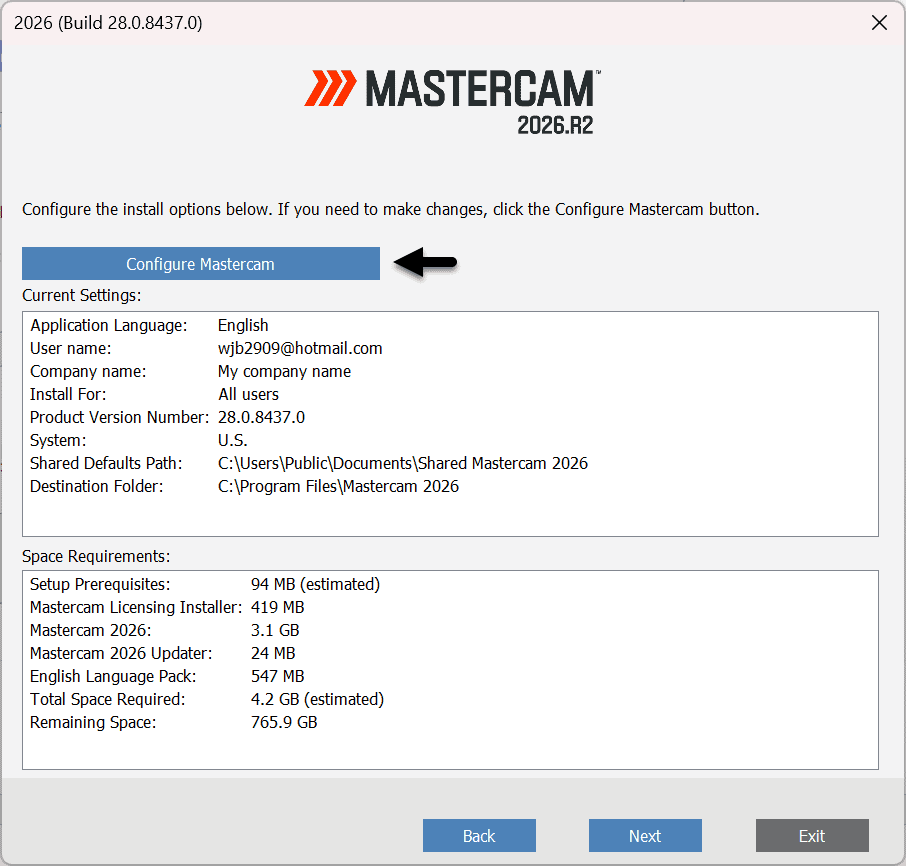Click the 'Mastercam Licensing Installer:' label
The image size is (906, 866).
point(136,607)
